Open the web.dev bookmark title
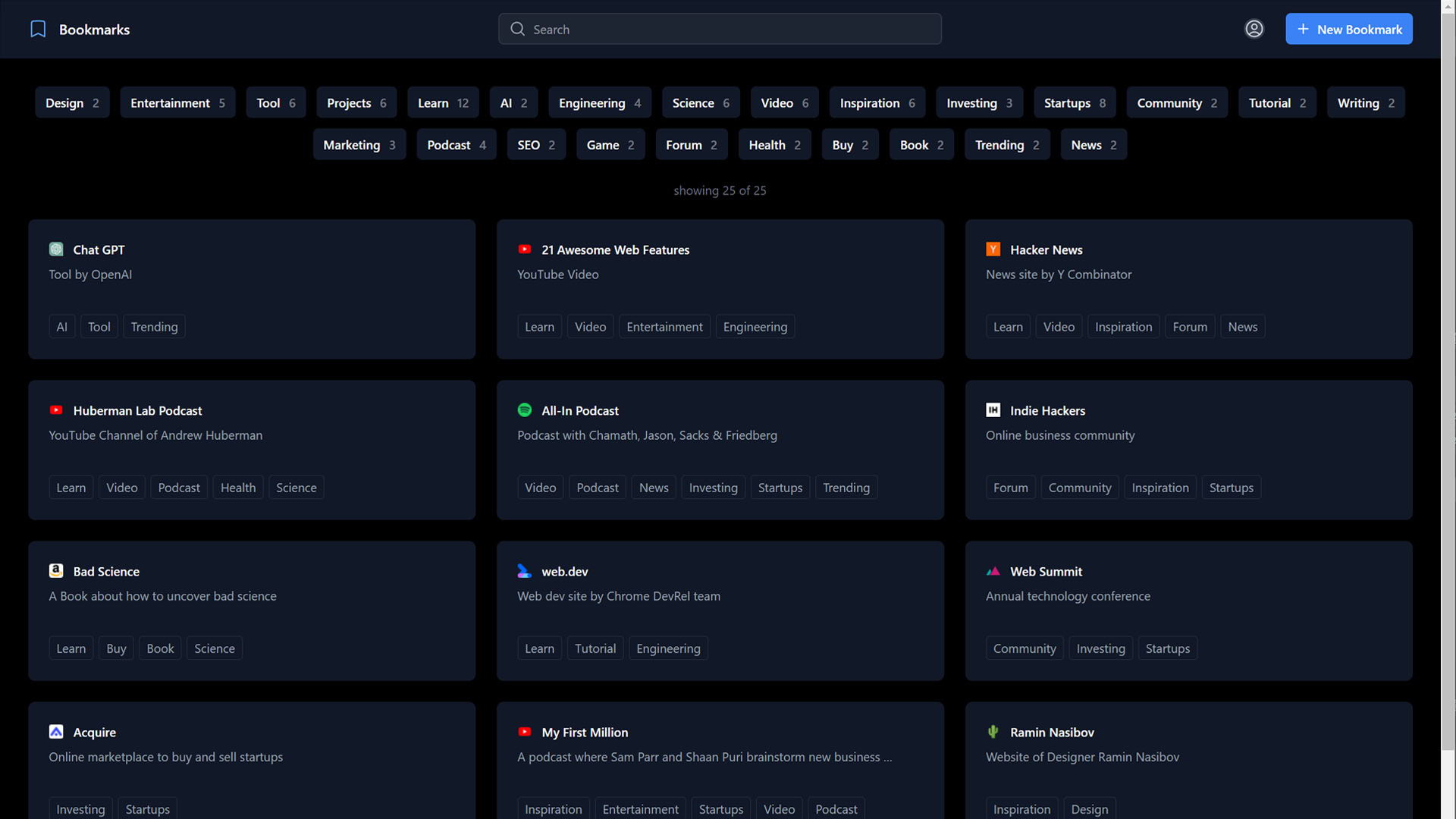The height and width of the screenshot is (819, 1456). pos(564,571)
